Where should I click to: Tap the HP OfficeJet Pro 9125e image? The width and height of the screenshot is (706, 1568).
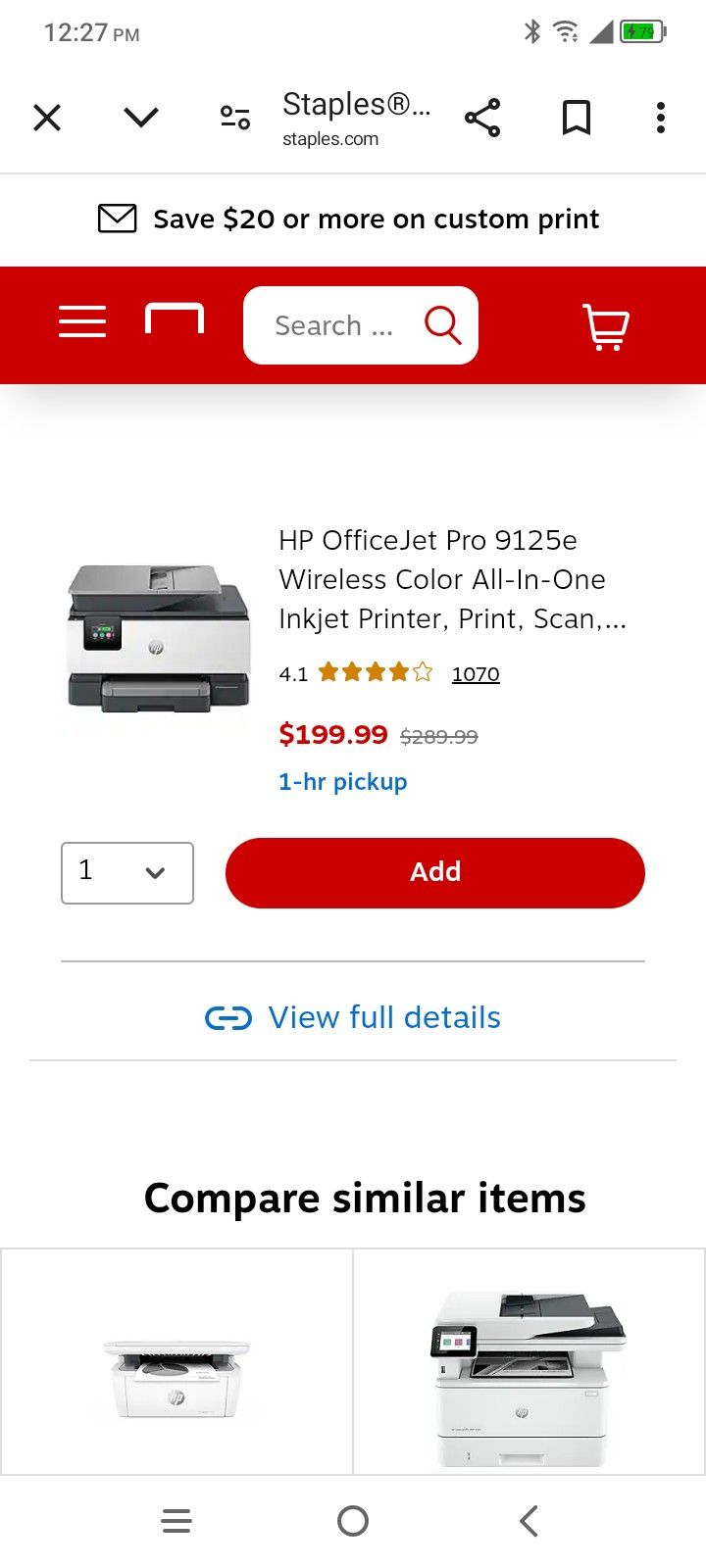coord(158,637)
